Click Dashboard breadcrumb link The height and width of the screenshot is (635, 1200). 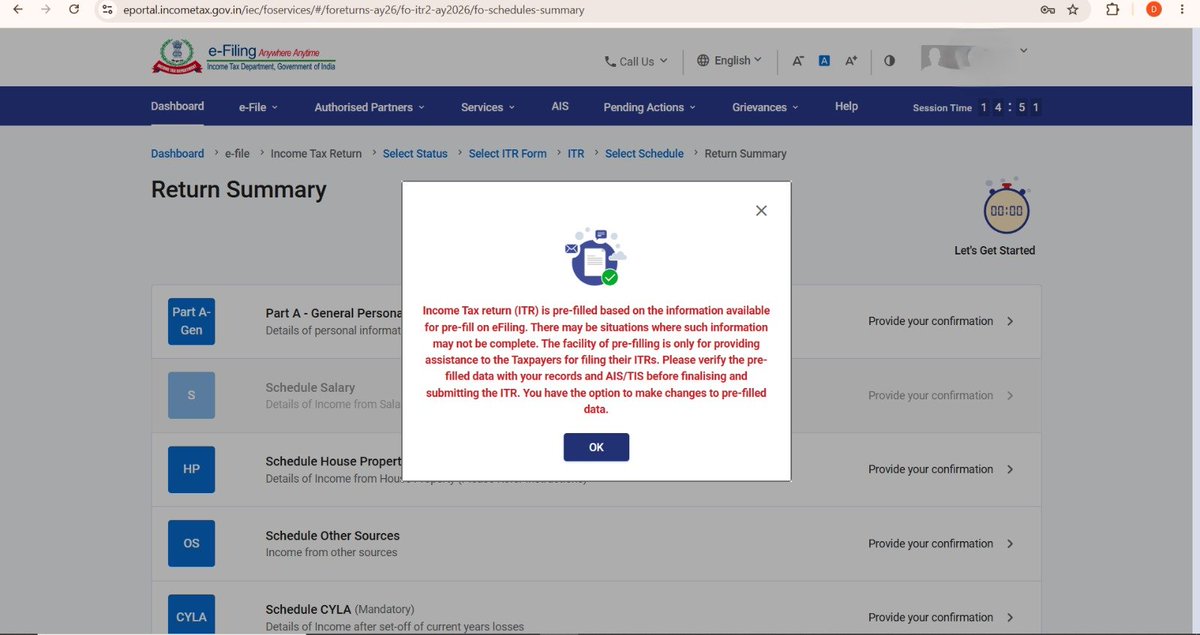[x=177, y=154]
